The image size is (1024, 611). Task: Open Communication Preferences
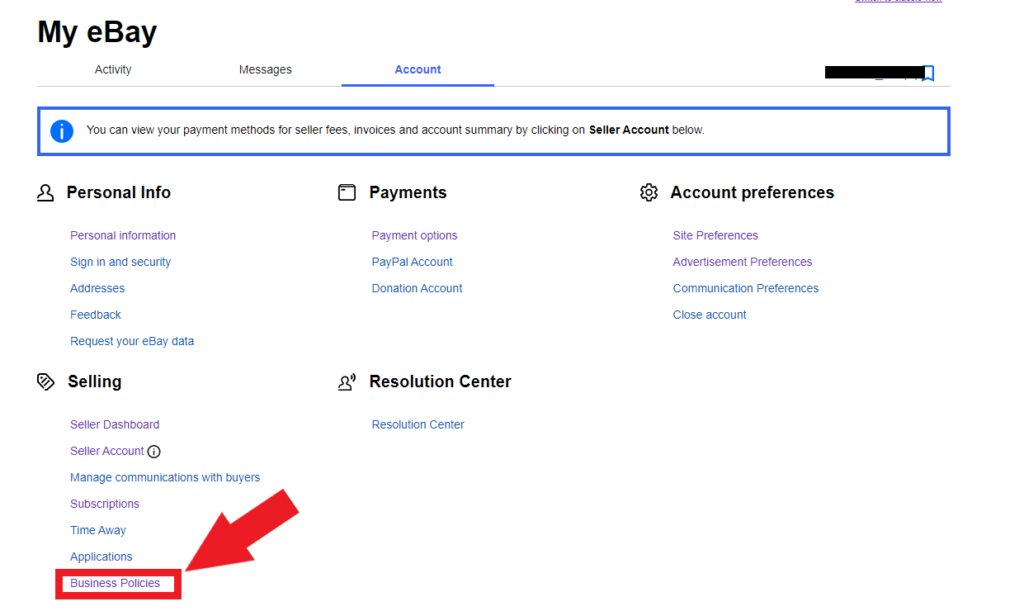(745, 288)
